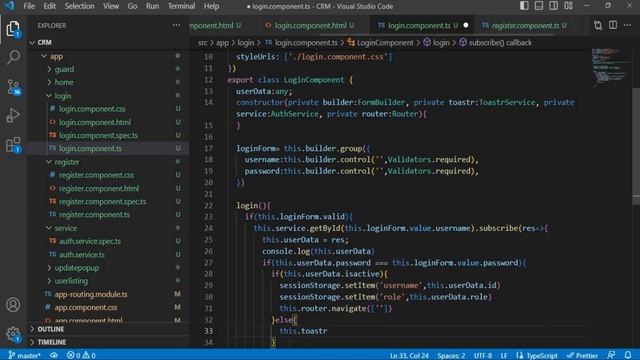
Task: Open the View menu
Action: pos(111,6)
